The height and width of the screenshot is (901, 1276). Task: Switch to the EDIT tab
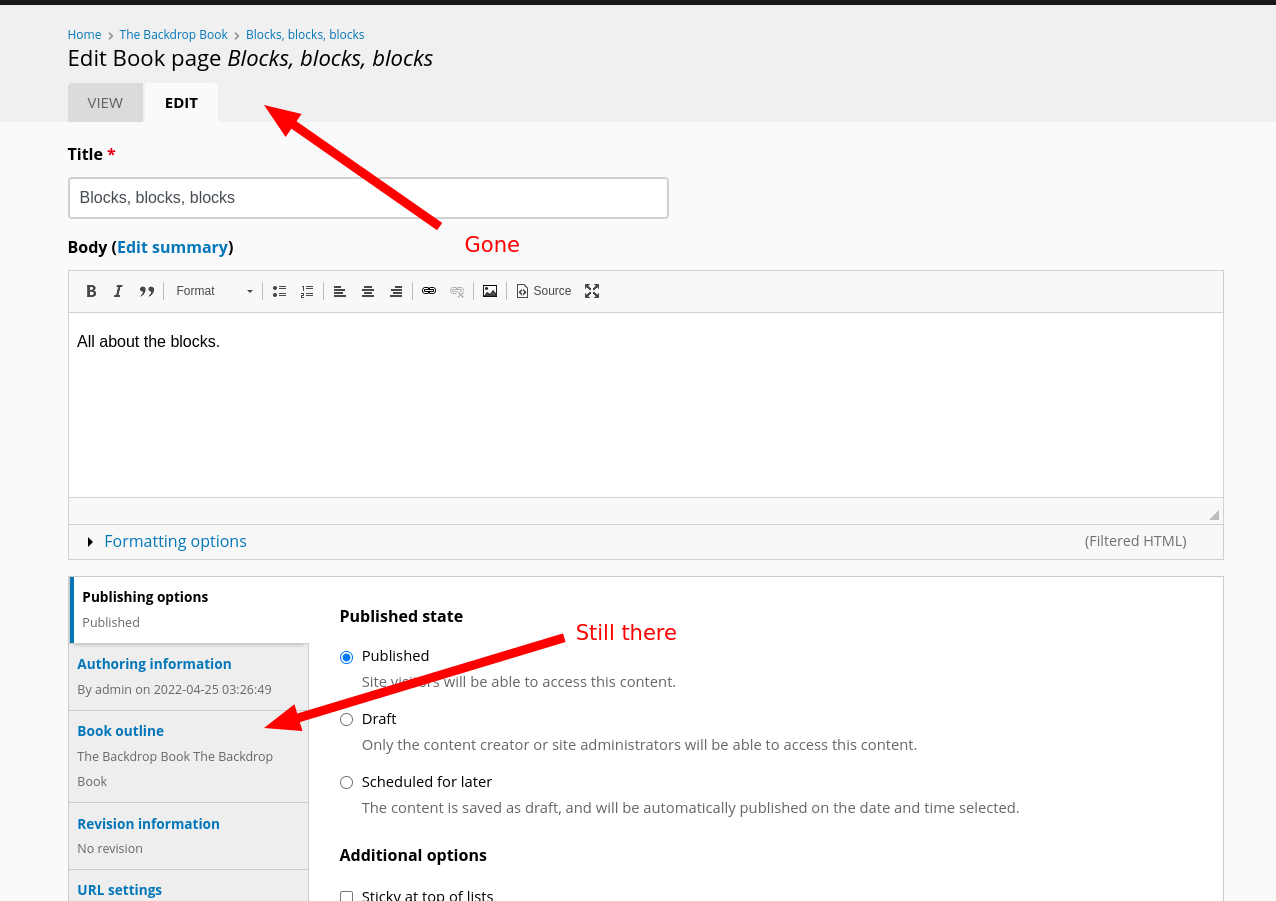tap(181, 102)
